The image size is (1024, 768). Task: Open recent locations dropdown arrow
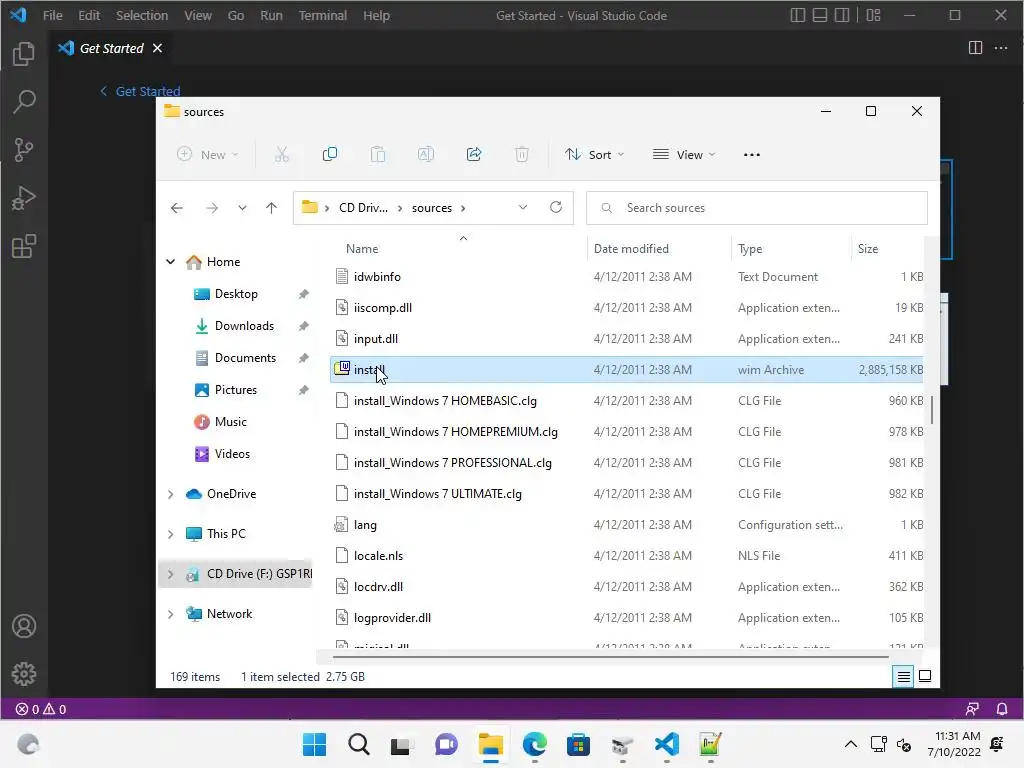pos(242,208)
